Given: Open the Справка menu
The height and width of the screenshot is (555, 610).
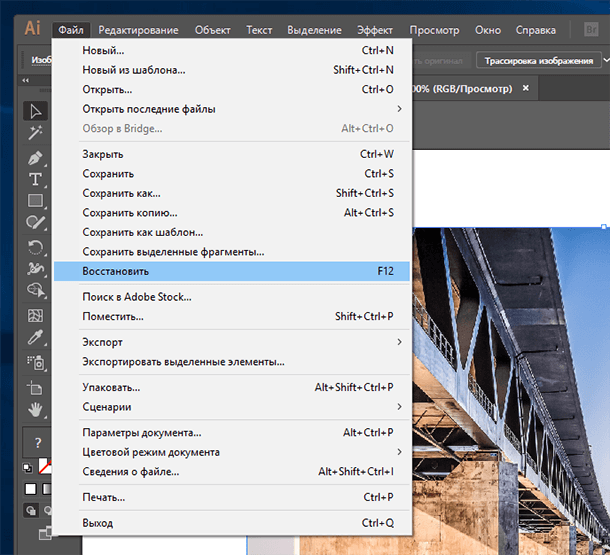Looking at the screenshot, I should tap(536, 30).
